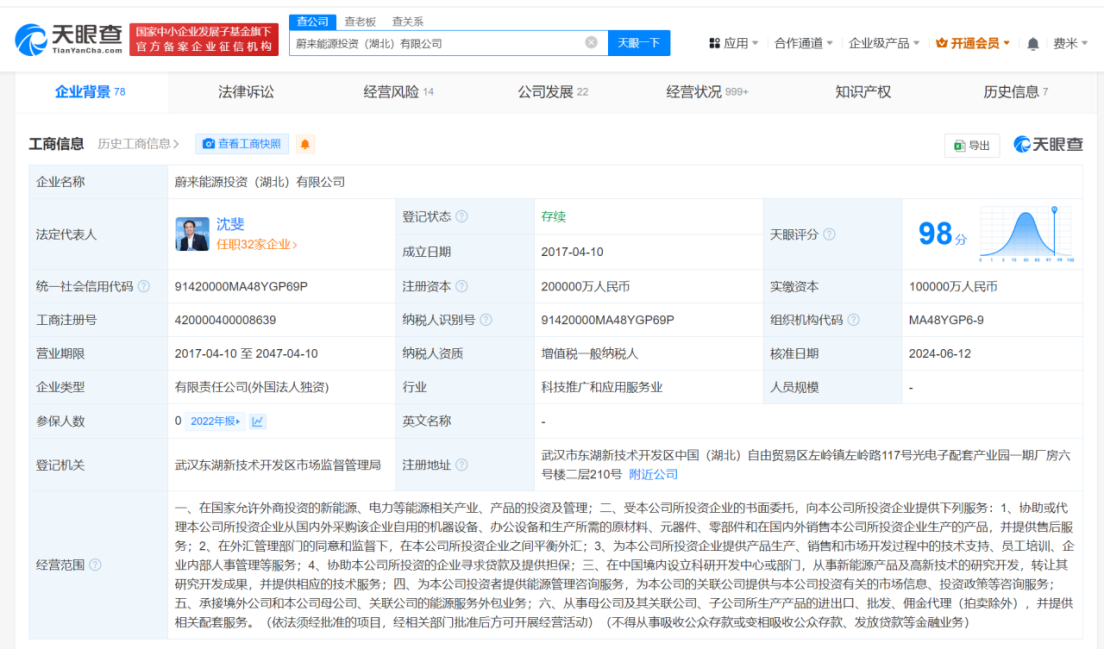The height and width of the screenshot is (650, 1104).
Task: Clear the search box with the x icon
Action: pyautogui.click(x=589, y=43)
